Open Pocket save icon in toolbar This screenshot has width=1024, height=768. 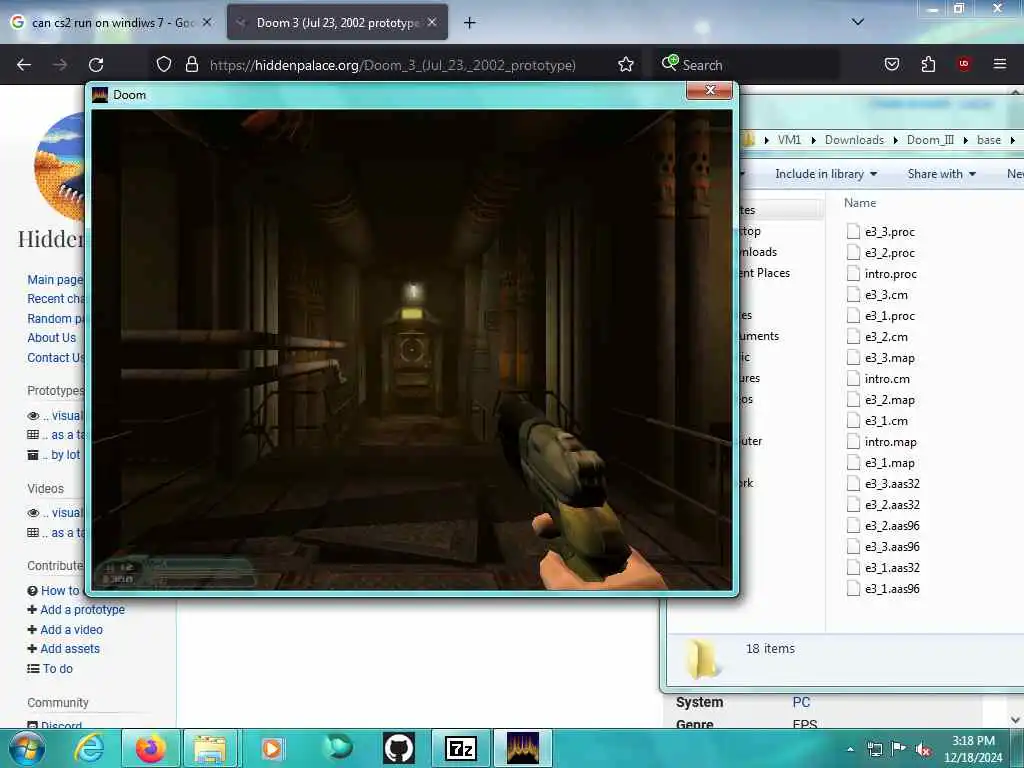click(x=891, y=64)
